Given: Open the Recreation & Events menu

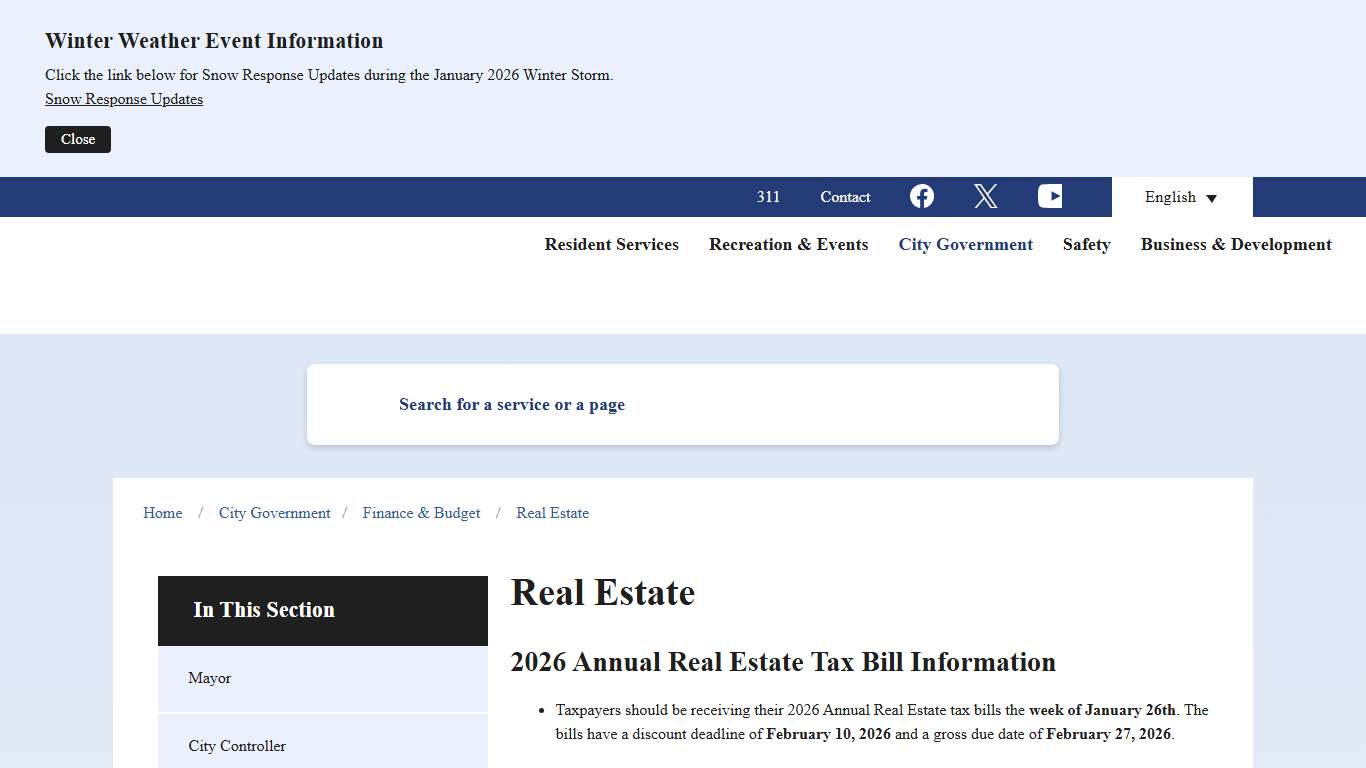Looking at the screenshot, I should [788, 244].
